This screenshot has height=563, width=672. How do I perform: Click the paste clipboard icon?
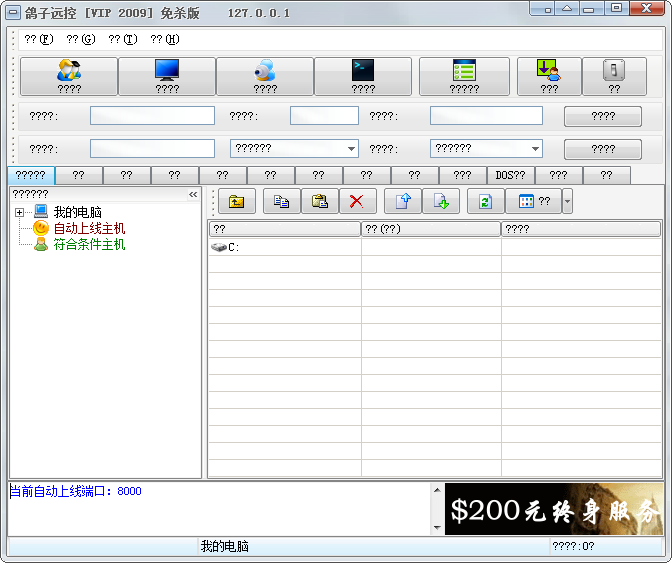(320, 201)
